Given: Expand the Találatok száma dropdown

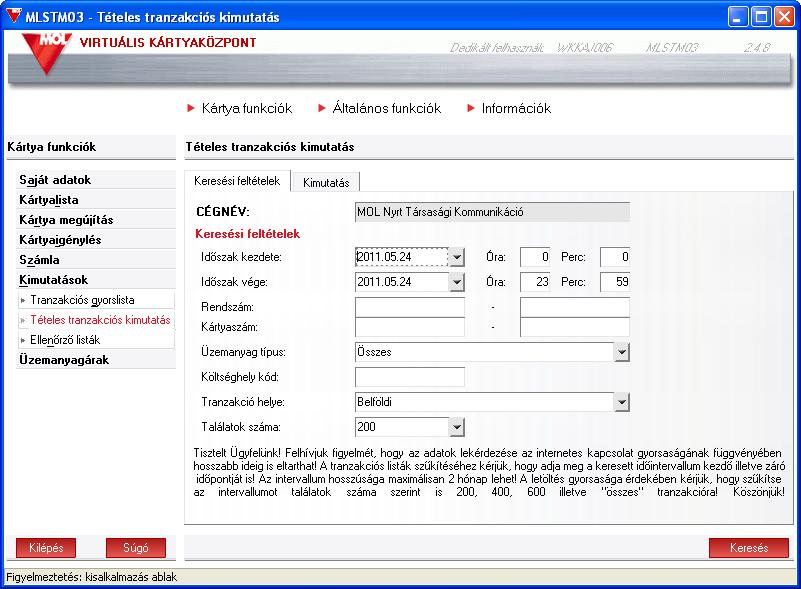Looking at the screenshot, I should coord(457,427).
